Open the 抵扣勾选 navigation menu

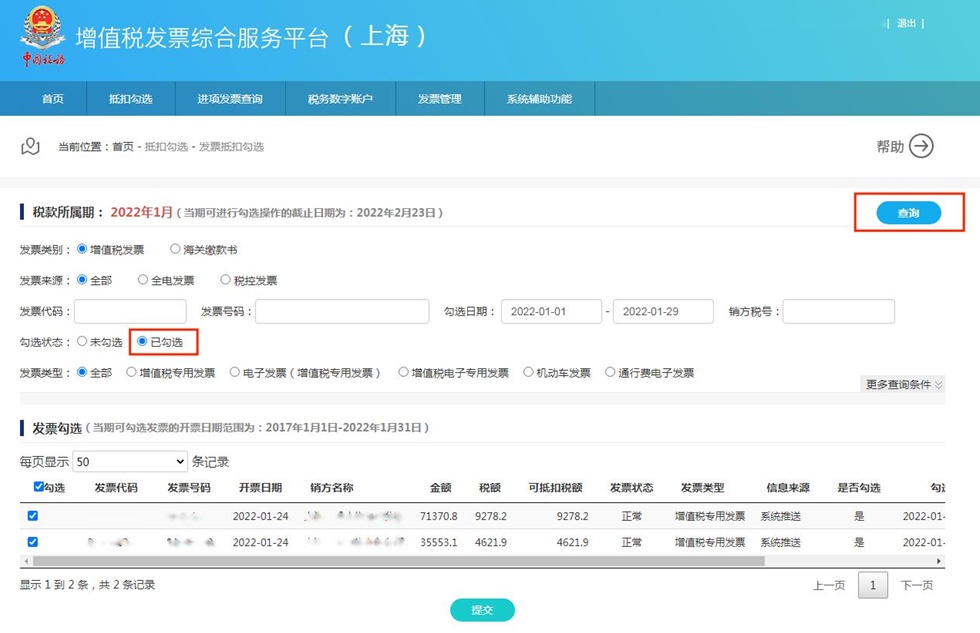click(x=131, y=99)
